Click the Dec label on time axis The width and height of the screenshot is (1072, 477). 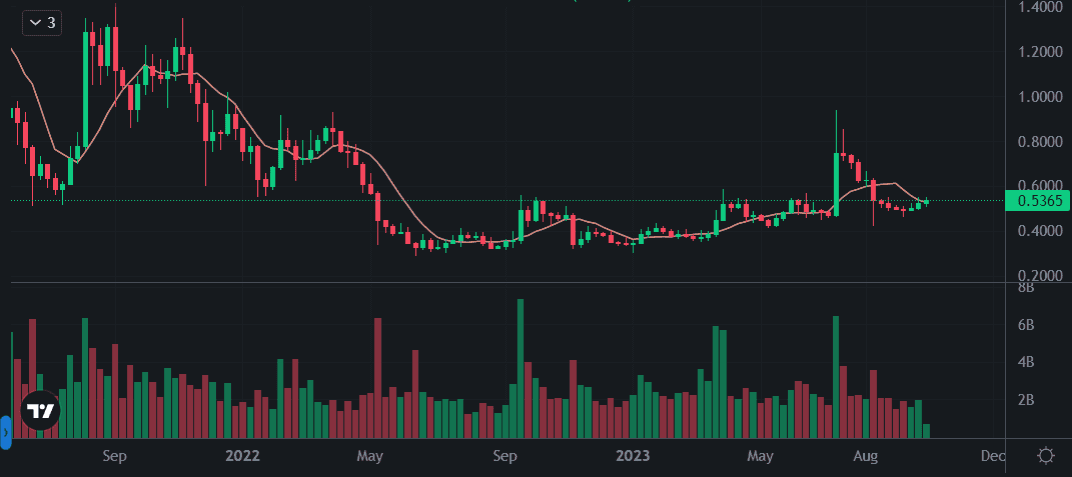(x=992, y=456)
